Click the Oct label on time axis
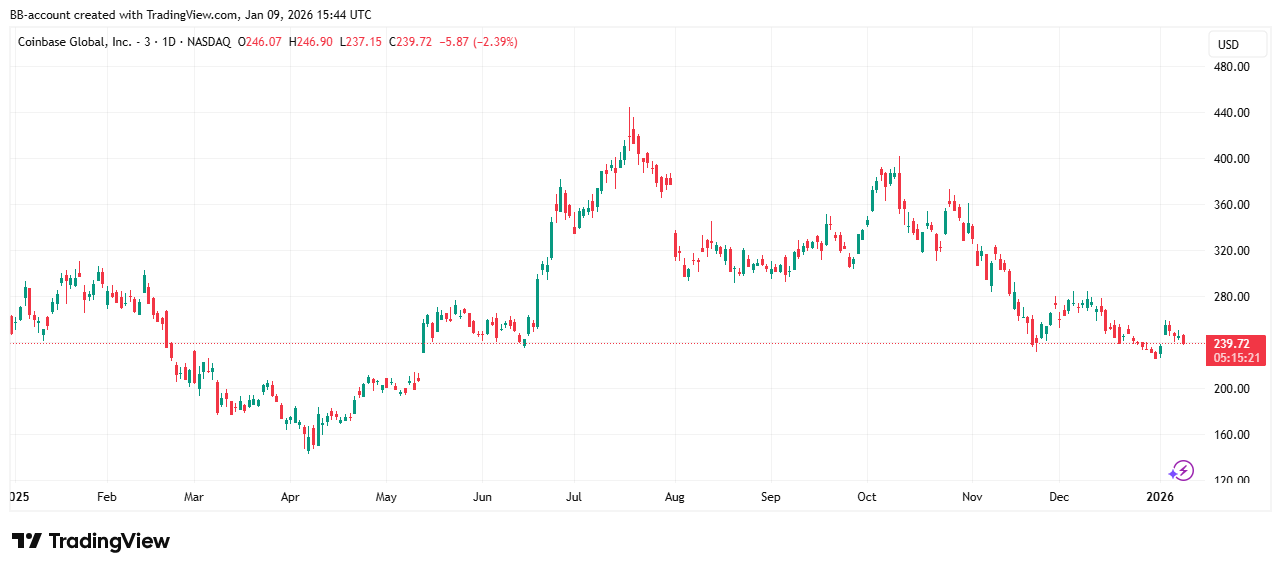 click(866, 496)
